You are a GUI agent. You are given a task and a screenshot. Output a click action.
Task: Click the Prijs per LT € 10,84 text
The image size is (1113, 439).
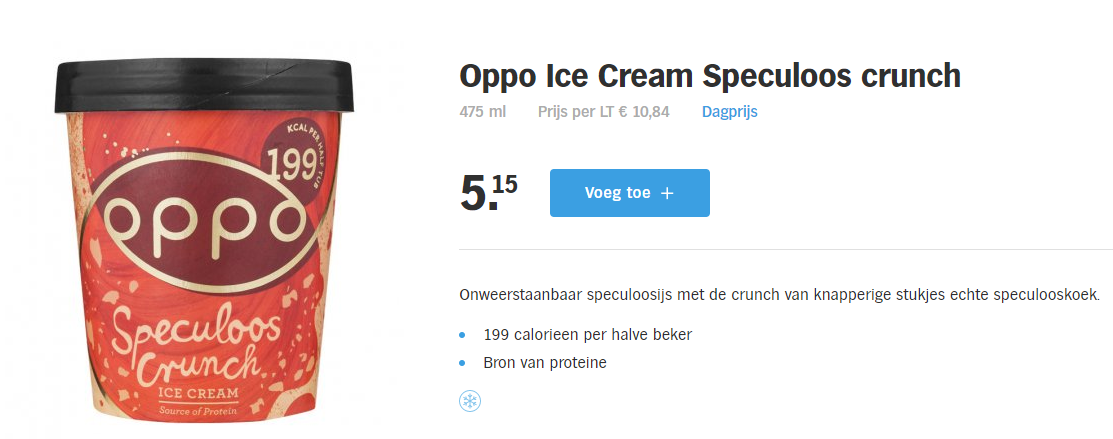click(x=603, y=112)
